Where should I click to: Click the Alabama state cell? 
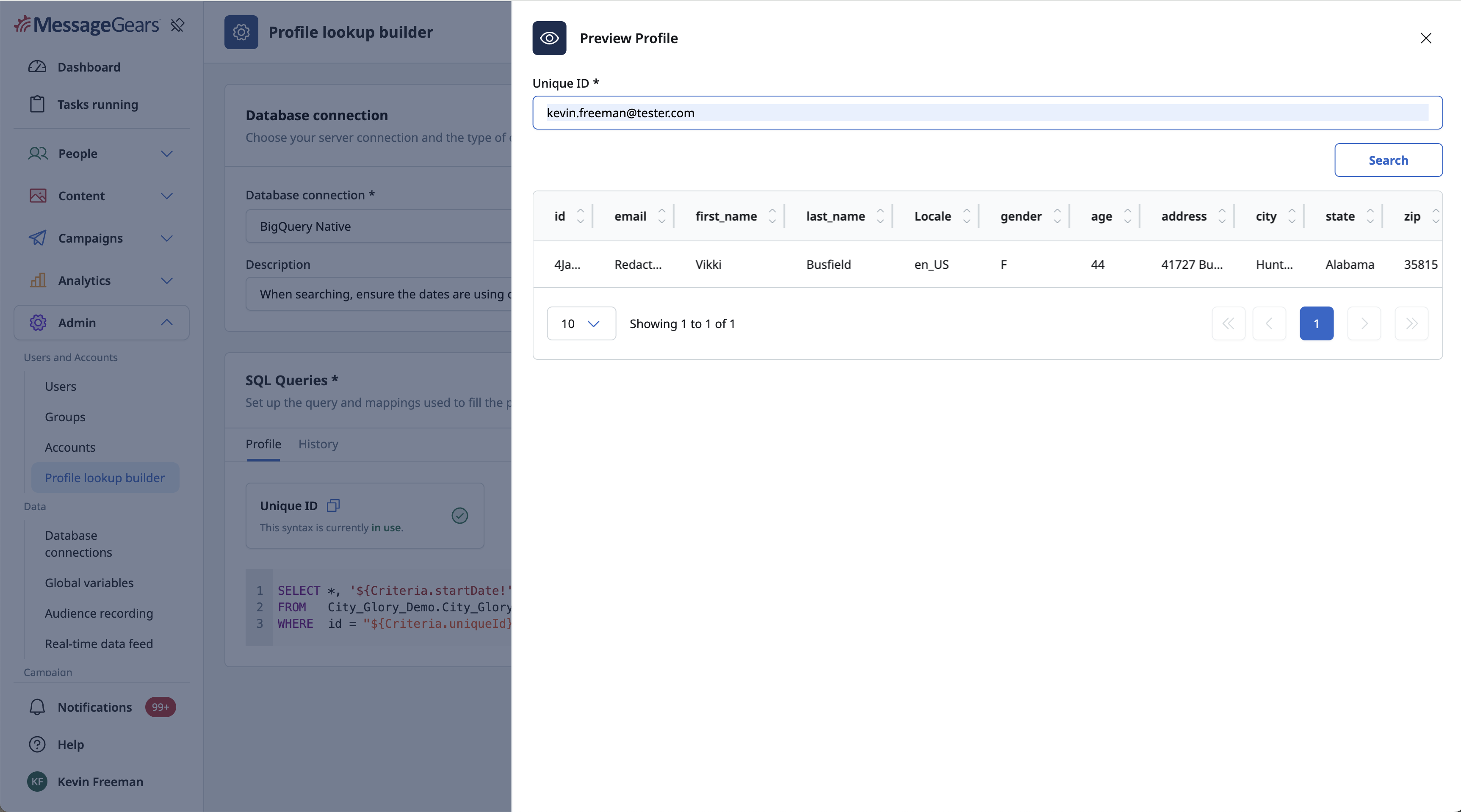[1350, 264]
